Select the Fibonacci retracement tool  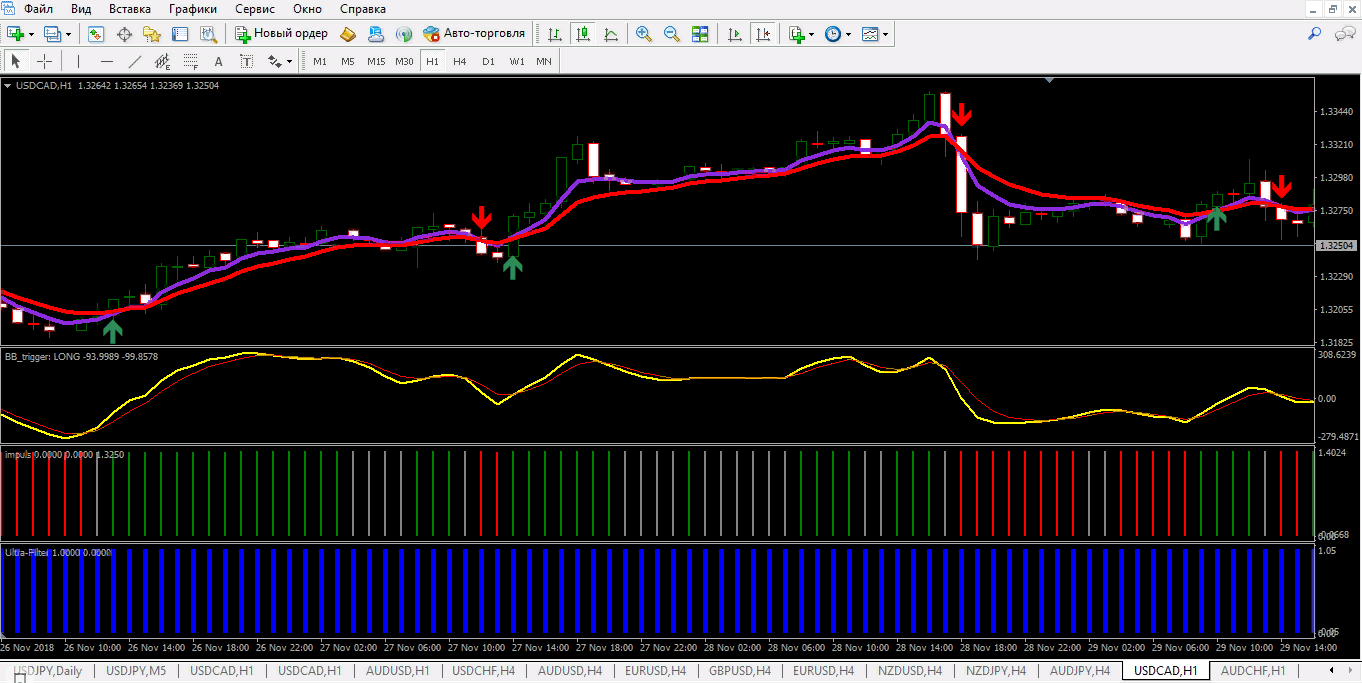(191, 61)
